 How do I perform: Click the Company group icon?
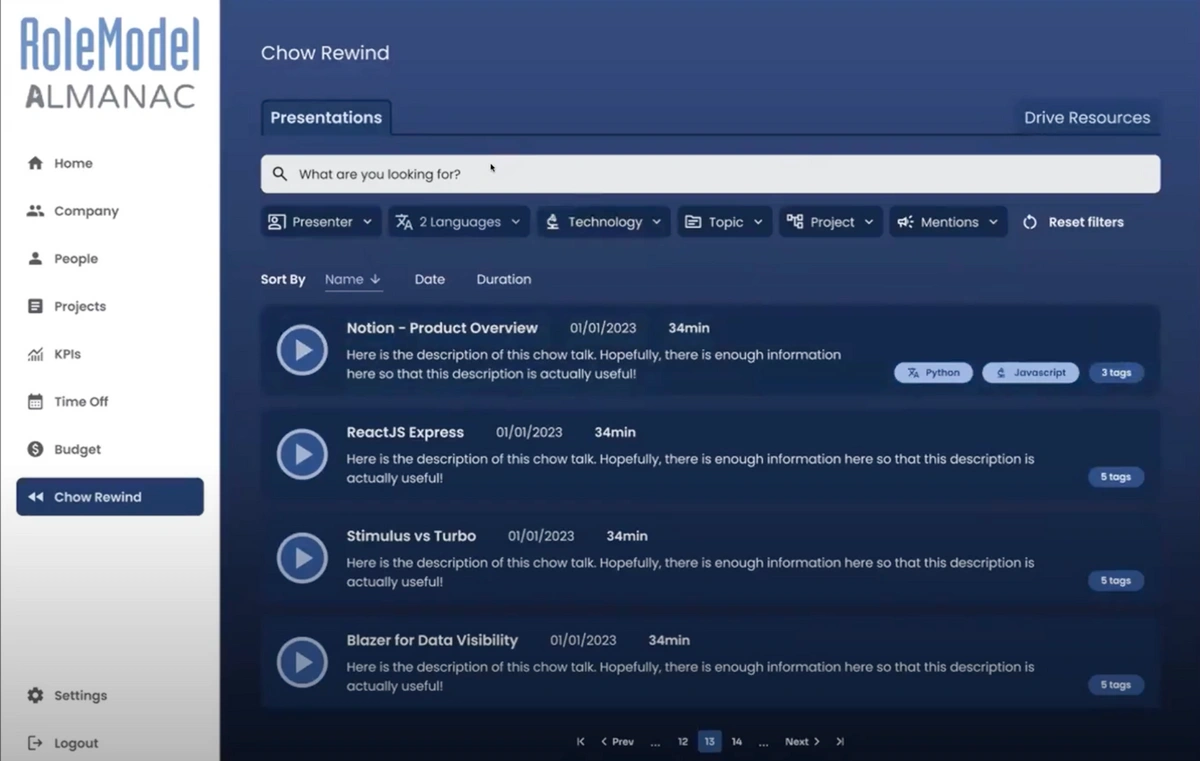35,211
